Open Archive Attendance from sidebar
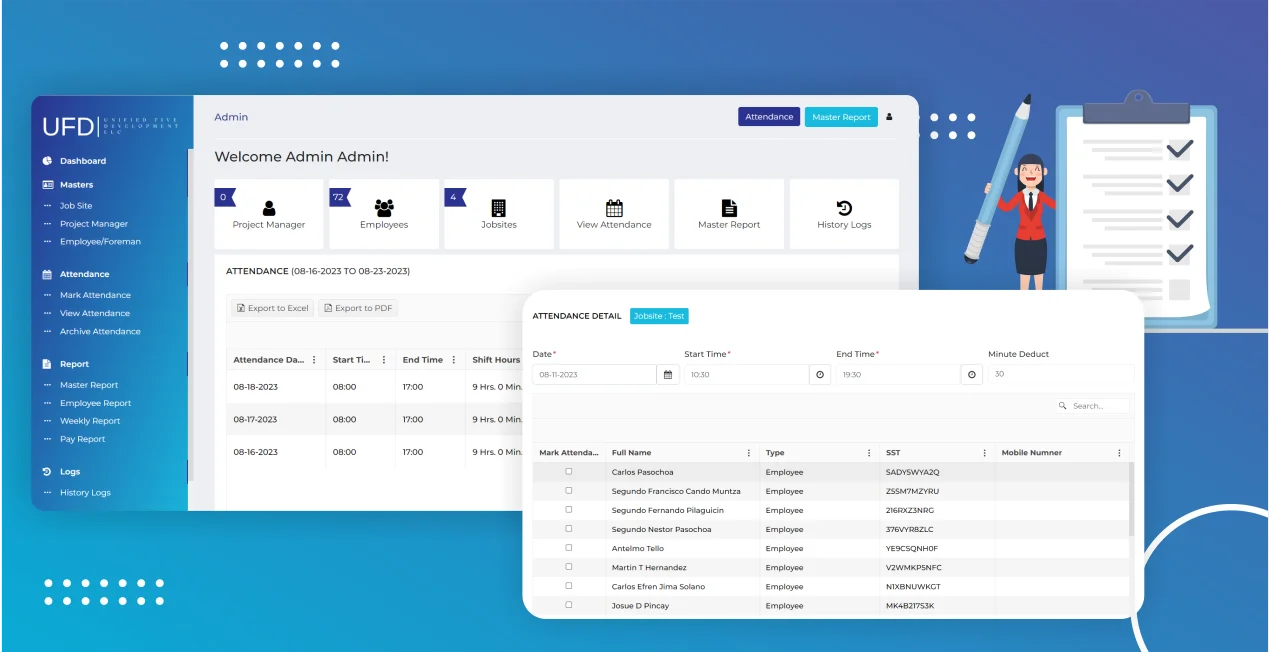This screenshot has height=652, width=1269. [x=100, y=331]
